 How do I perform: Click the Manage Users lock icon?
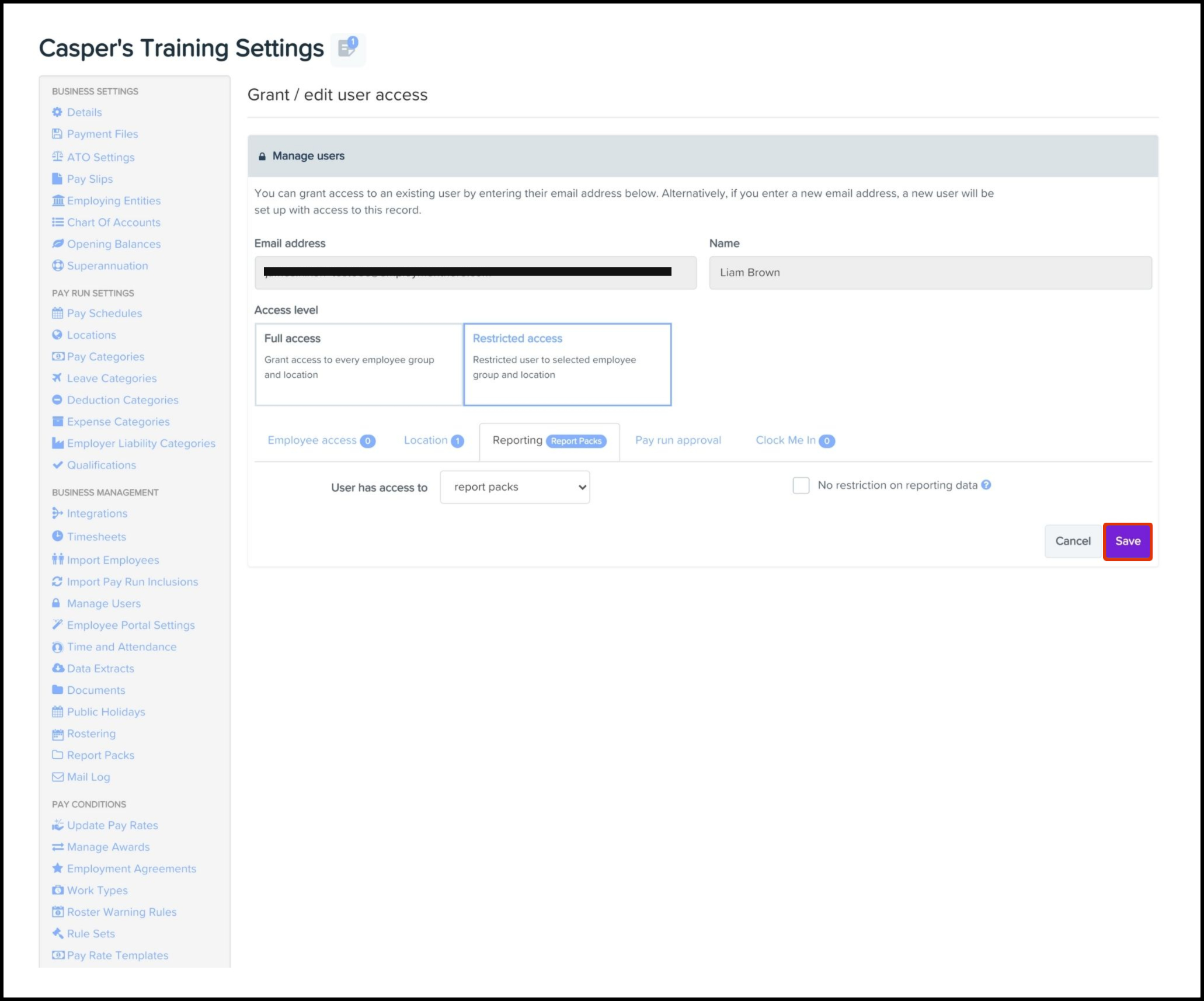(x=57, y=603)
